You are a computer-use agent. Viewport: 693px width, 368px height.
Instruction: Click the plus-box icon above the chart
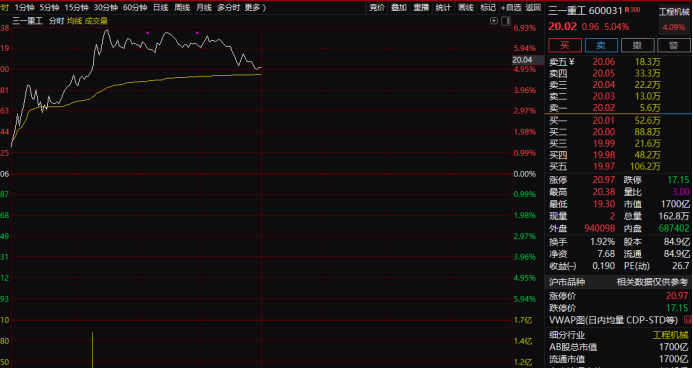494,21
